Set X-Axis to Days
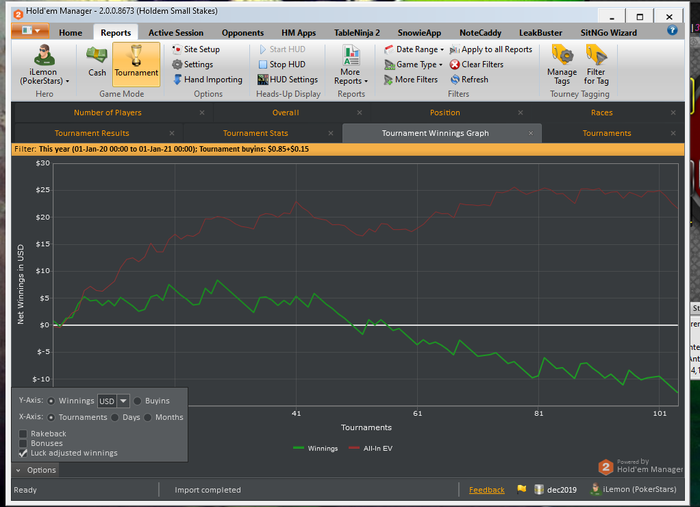 (x=115, y=417)
